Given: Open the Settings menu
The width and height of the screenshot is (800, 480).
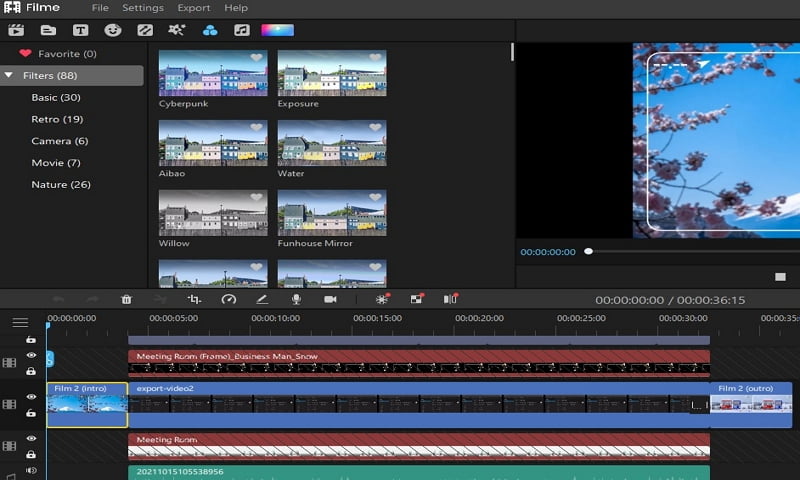Looking at the screenshot, I should coord(143,8).
